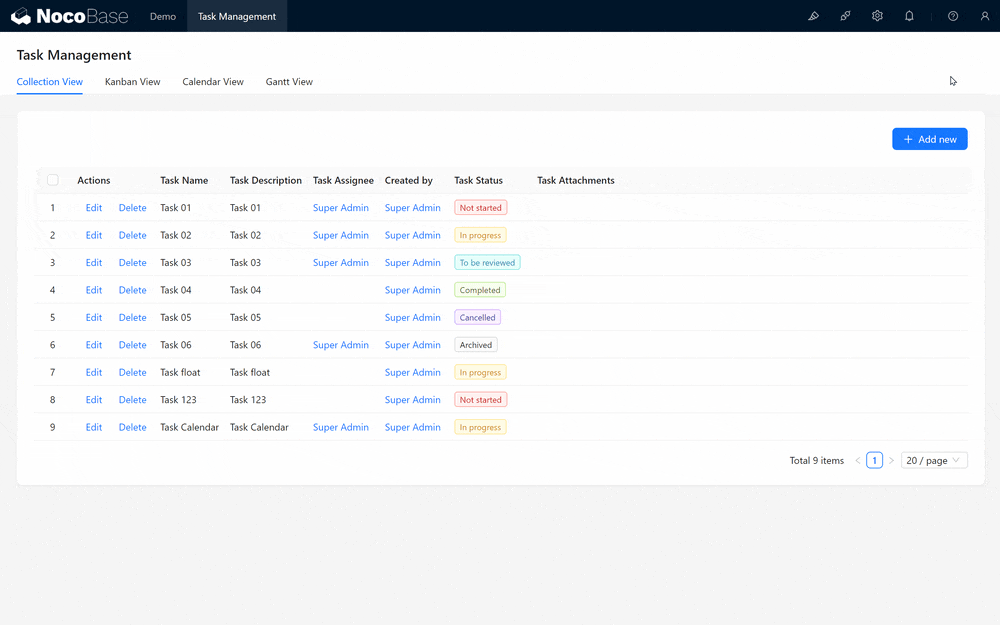Go to previous page arrow
The width and height of the screenshot is (1000, 625).
pos(858,460)
